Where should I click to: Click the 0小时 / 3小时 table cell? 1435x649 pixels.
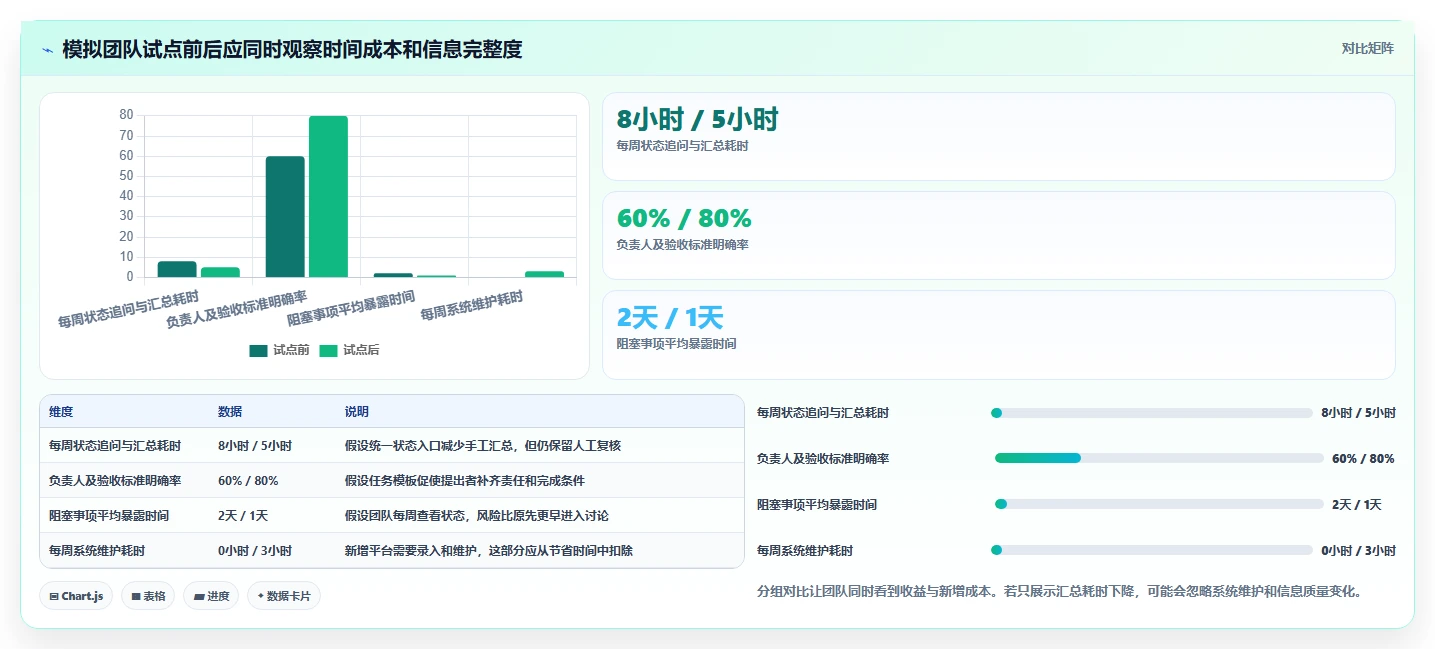point(255,550)
